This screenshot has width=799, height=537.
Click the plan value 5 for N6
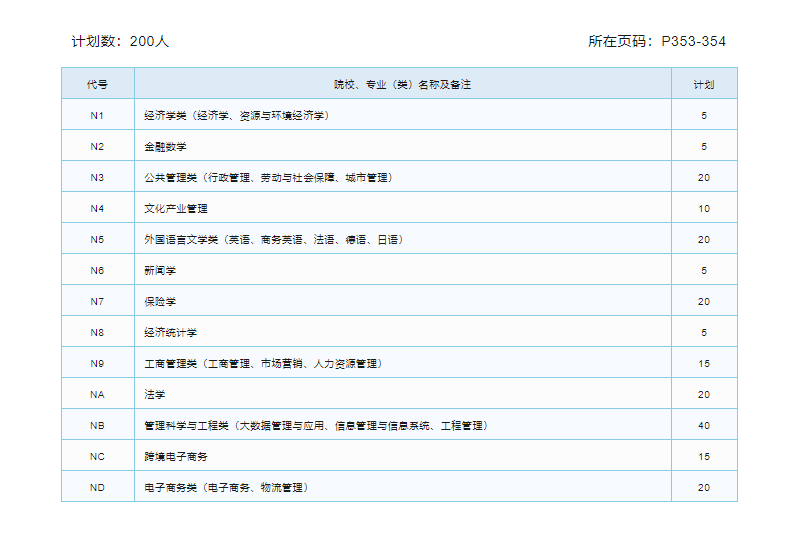click(x=704, y=271)
